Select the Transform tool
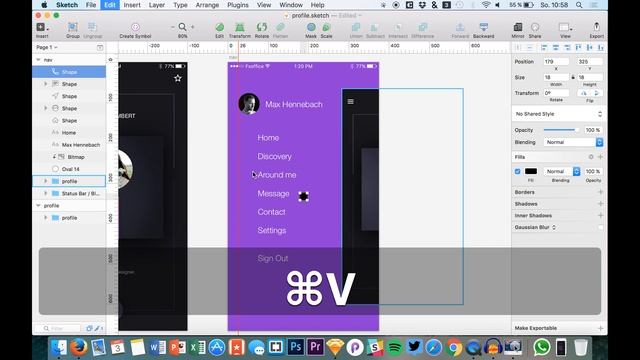Viewport: 640px width, 360px height. [240, 27]
